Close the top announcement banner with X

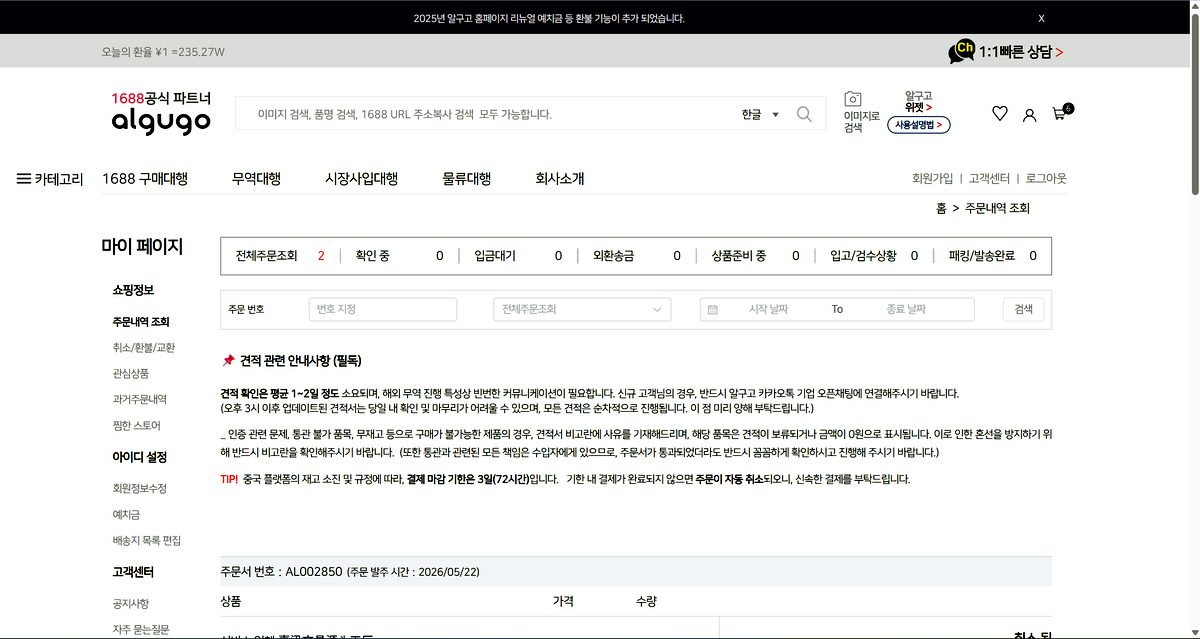(1041, 18)
